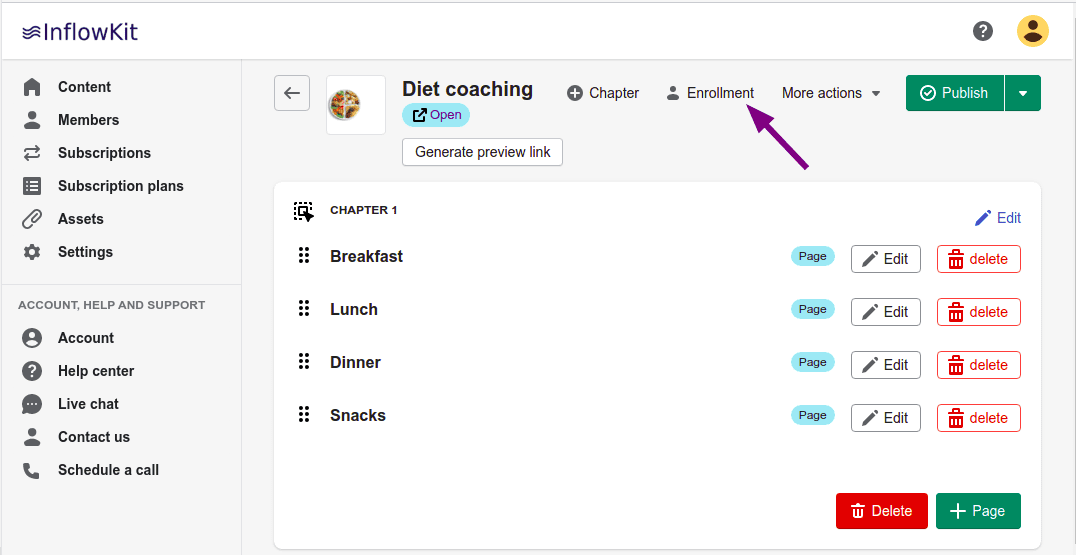Click the help question mark icon in header
This screenshot has height=555, width=1076.
983,31
